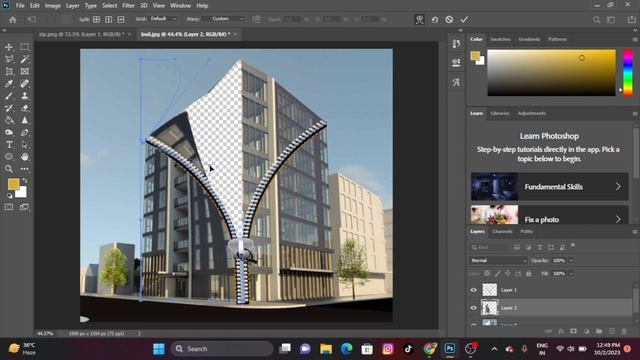Select the Move tool
The height and width of the screenshot is (360, 640).
9,47
